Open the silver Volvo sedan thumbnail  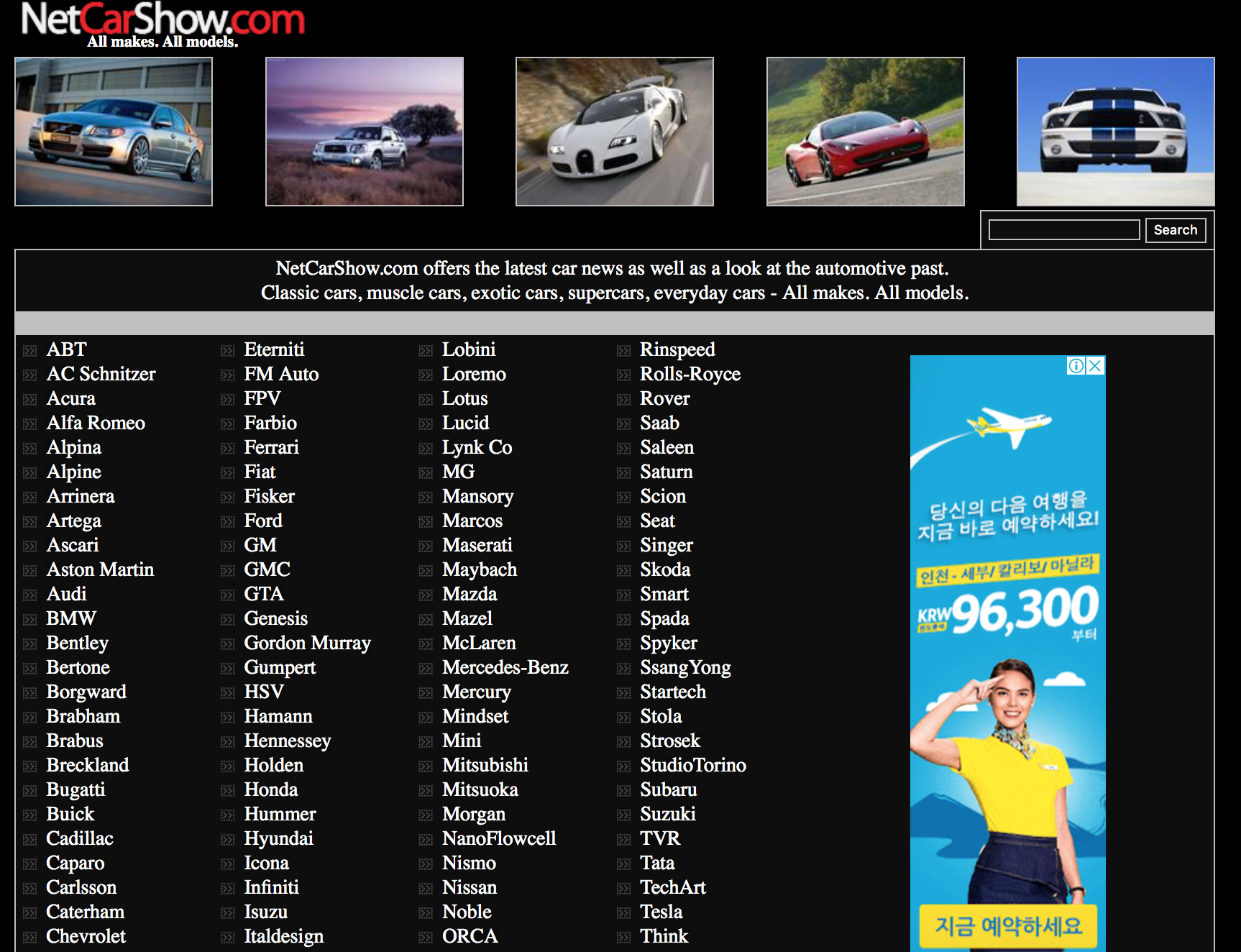click(114, 132)
